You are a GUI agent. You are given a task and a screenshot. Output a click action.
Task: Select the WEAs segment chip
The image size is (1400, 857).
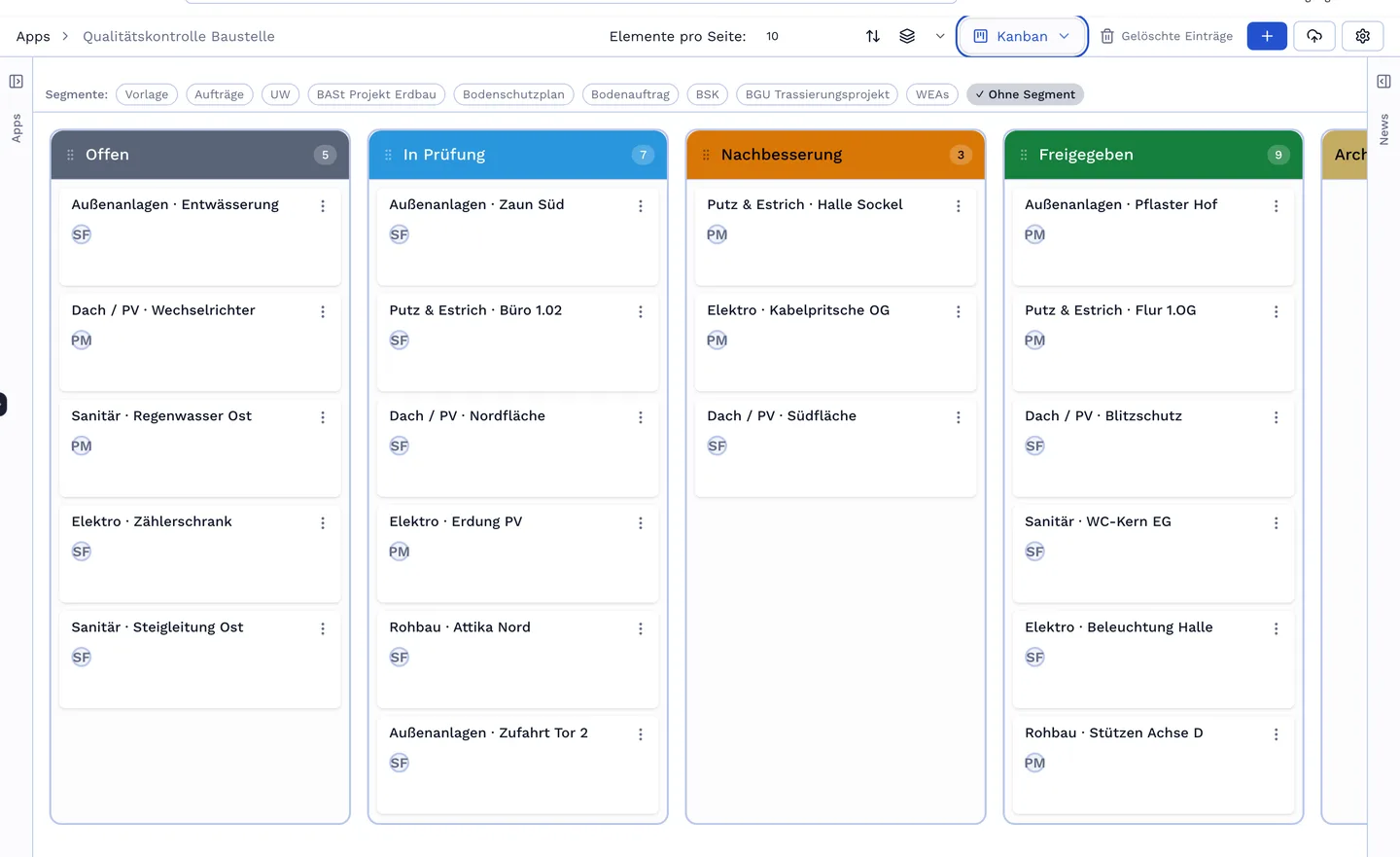pos(932,94)
